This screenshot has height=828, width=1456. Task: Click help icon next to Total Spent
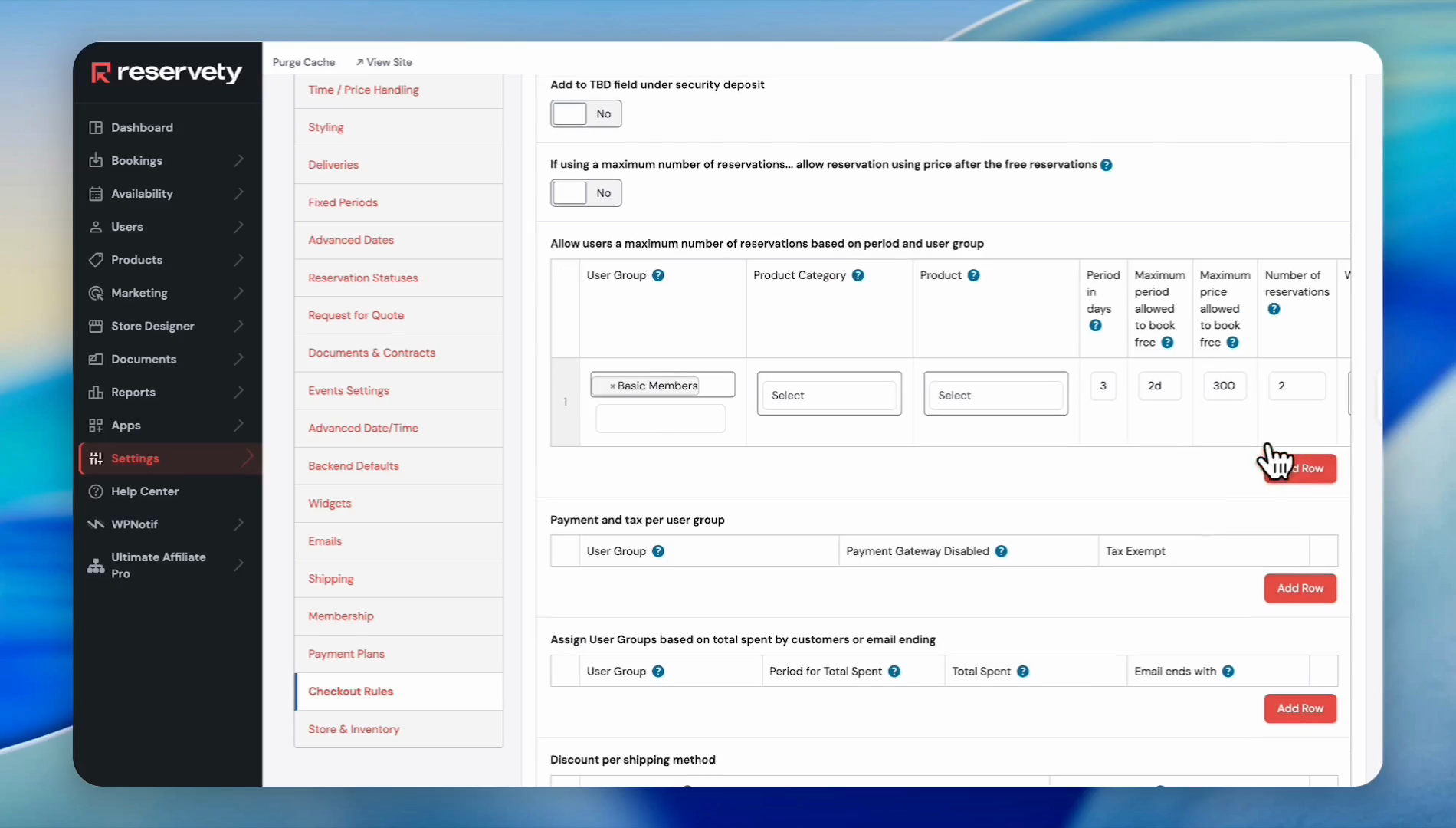(x=1022, y=672)
